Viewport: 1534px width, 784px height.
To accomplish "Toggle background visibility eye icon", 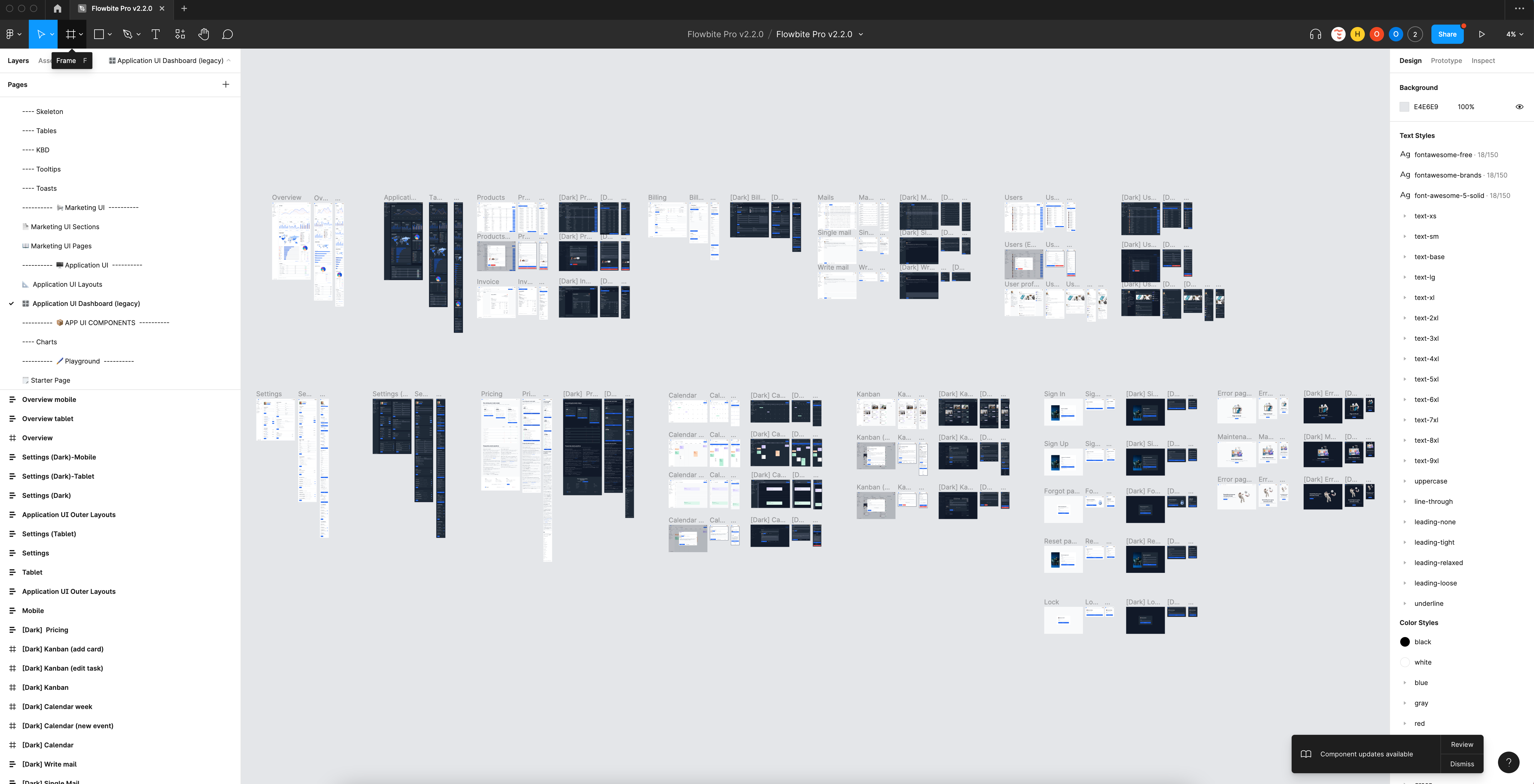I will (x=1519, y=107).
